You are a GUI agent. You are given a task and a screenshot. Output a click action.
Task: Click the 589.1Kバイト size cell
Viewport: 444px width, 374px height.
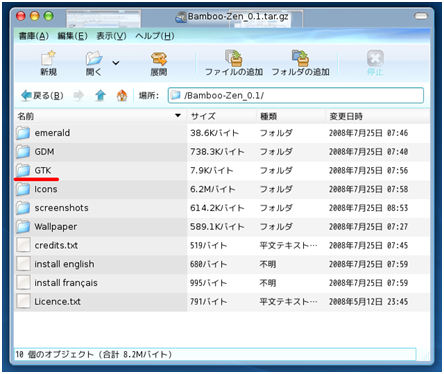217,227
